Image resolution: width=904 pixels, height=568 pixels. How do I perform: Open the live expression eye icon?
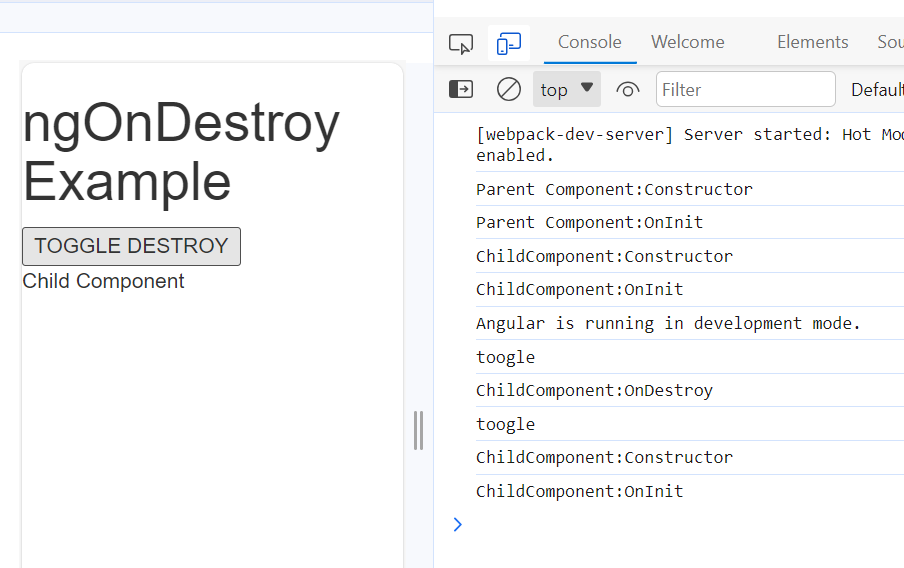[628, 89]
